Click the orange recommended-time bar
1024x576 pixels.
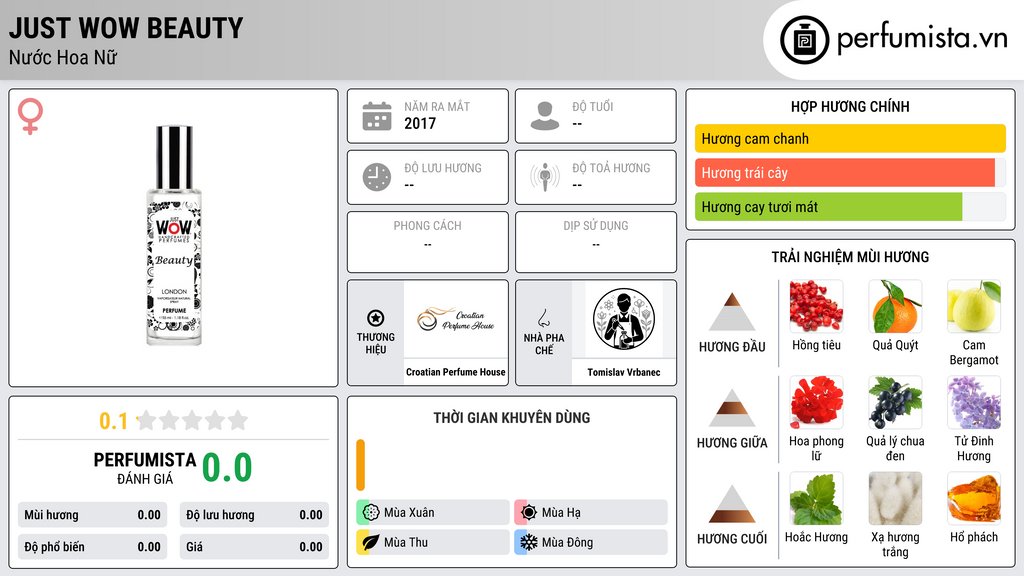pyautogui.click(x=360, y=465)
